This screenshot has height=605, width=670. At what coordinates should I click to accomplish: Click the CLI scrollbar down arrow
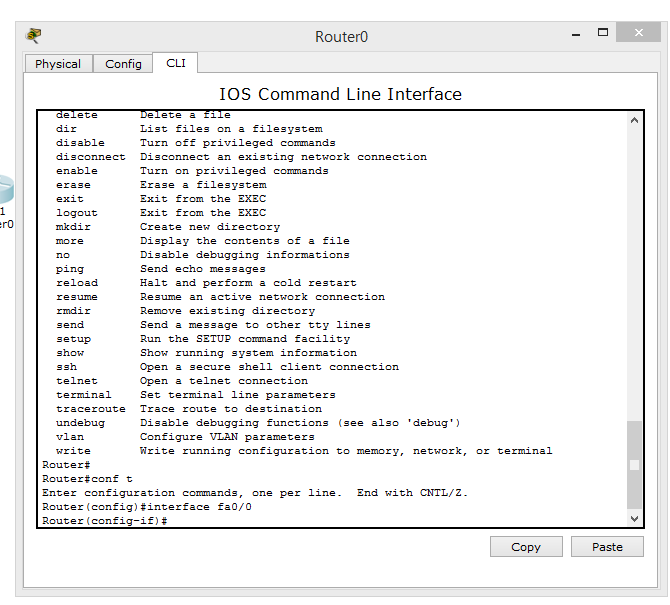pos(634,519)
